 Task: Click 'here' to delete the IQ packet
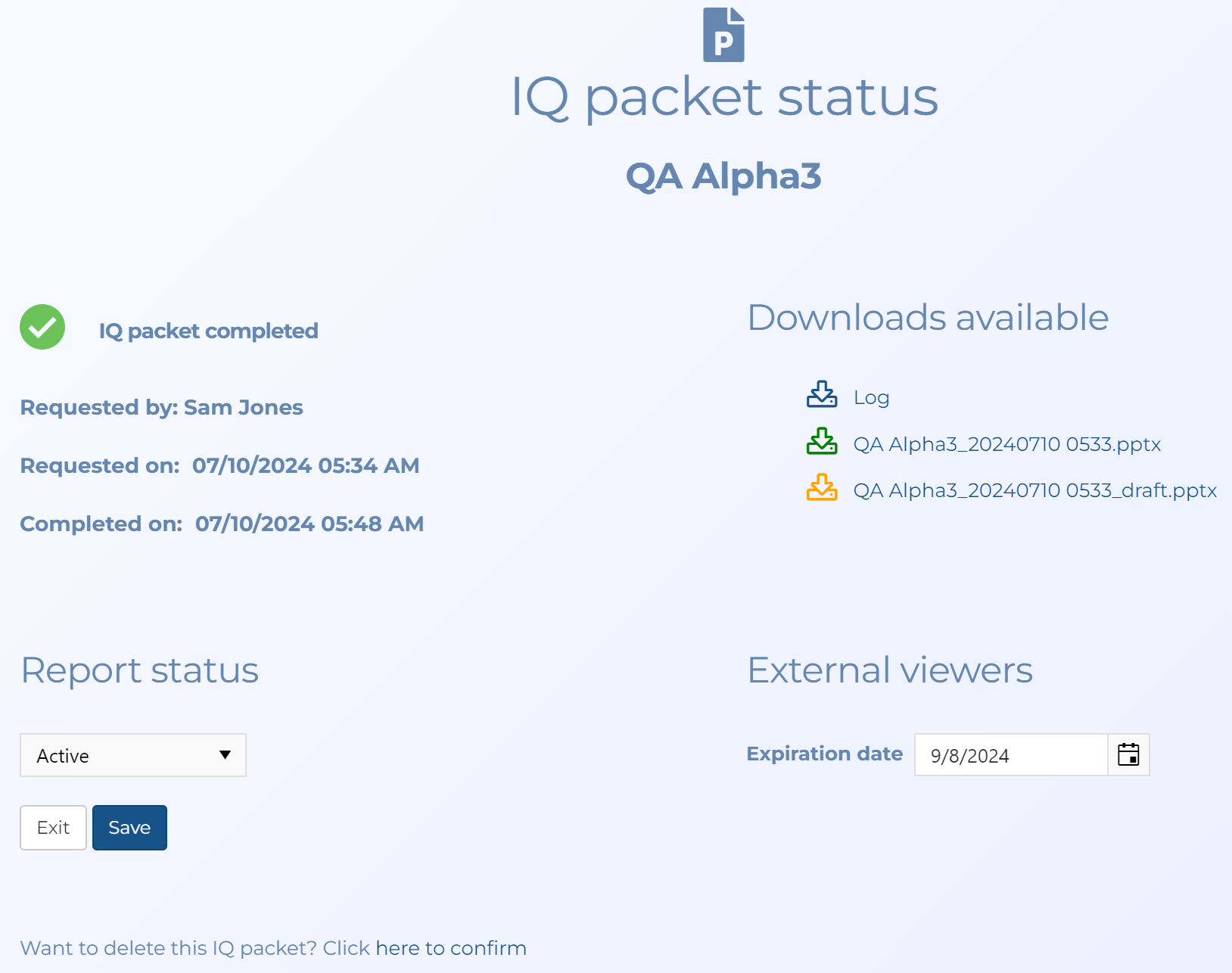[397, 948]
